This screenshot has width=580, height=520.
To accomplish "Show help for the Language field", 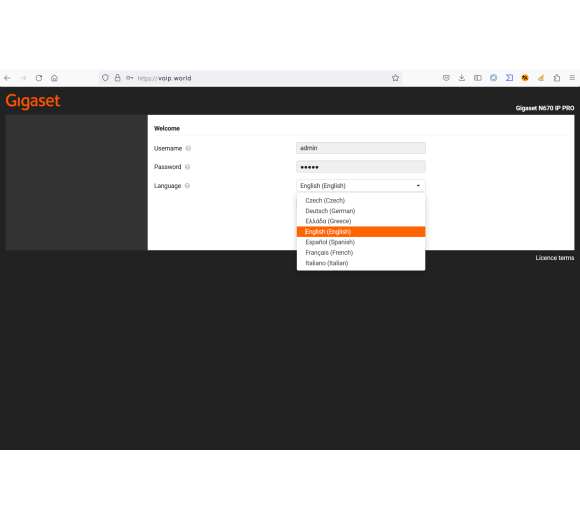I will point(188,186).
